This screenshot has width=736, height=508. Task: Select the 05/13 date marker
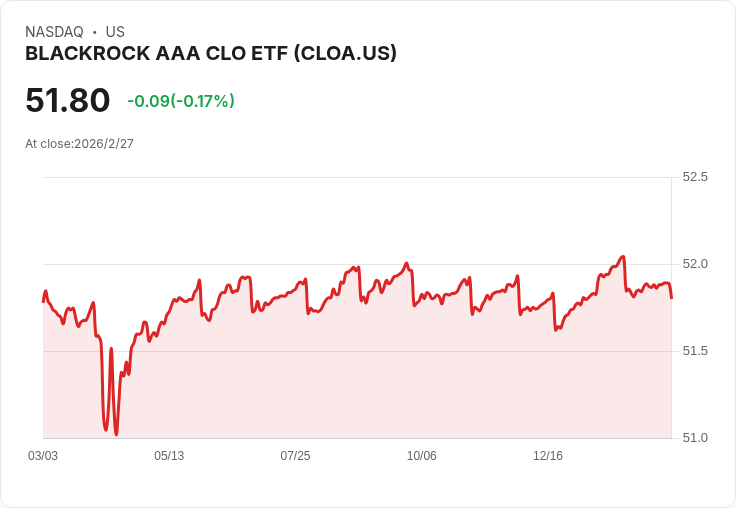coord(169,456)
